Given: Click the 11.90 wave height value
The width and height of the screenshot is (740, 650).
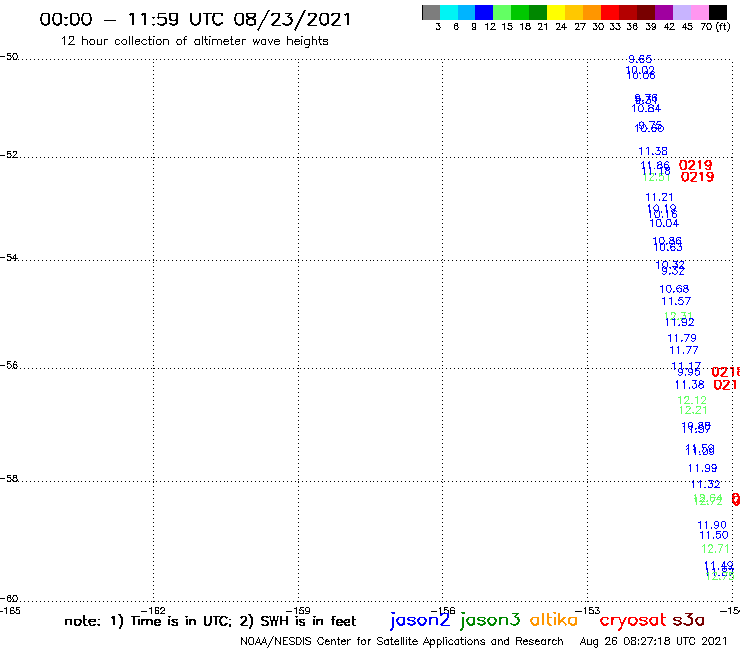Looking at the screenshot, I should 712,525.
